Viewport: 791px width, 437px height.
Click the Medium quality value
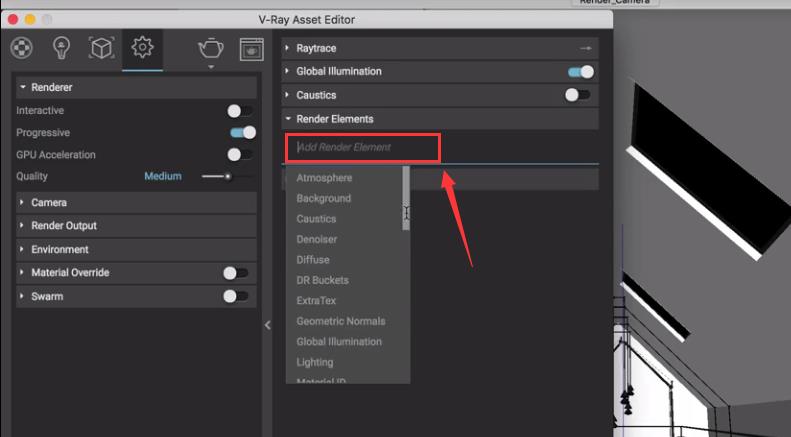click(x=163, y=176)
